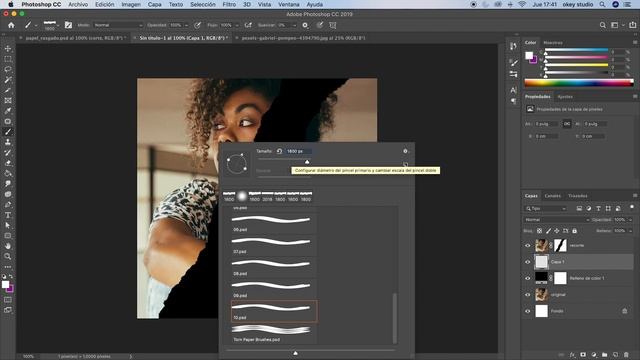Toggle layer filtering on/off switch
The image size is (640, 360).
point(632,207)
